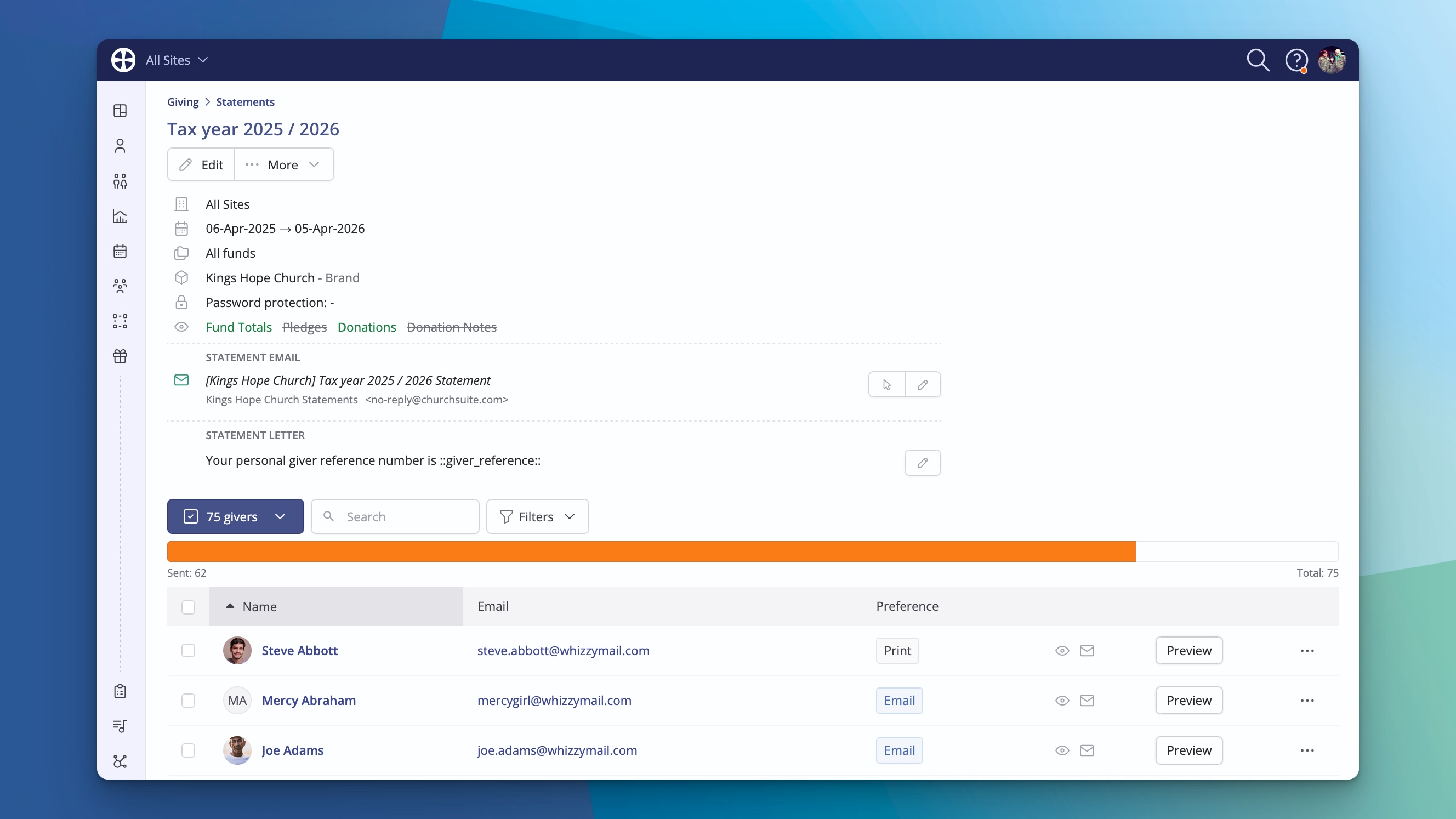The height and width of the screenshot is (819, 1456).
Task: Click the statement email test cursor button
Action: click(x=886, y=384)
